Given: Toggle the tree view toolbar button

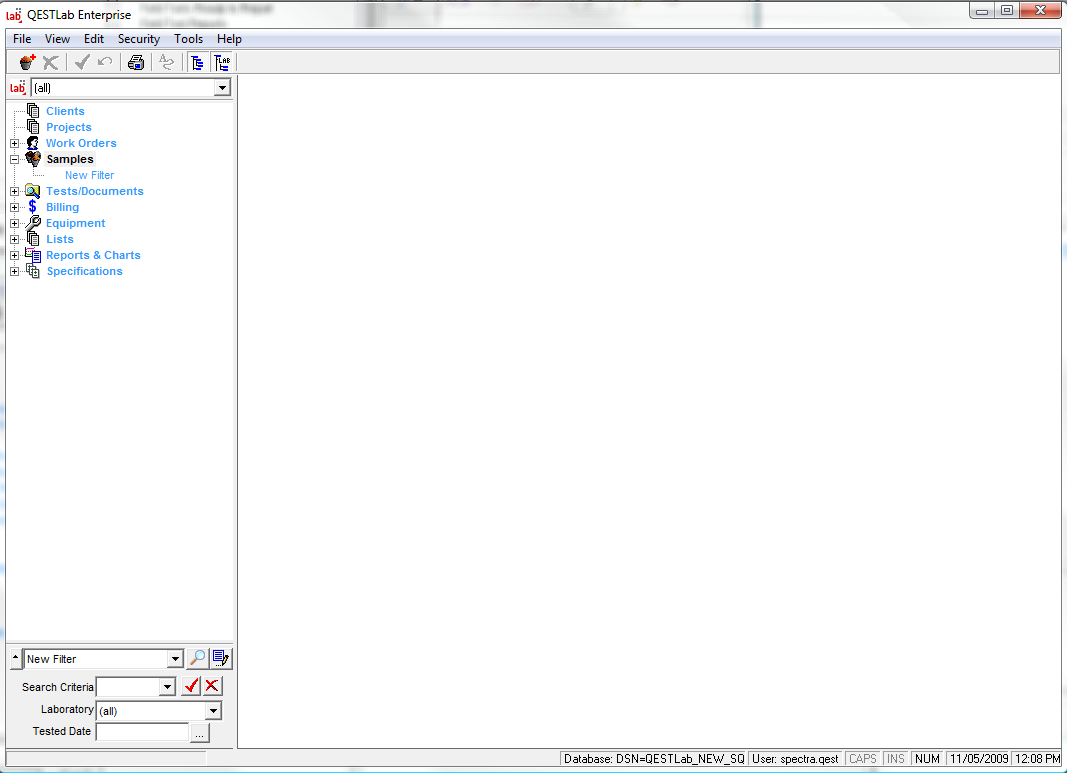Looking at the screenshot, I should (x=198, y=62).
